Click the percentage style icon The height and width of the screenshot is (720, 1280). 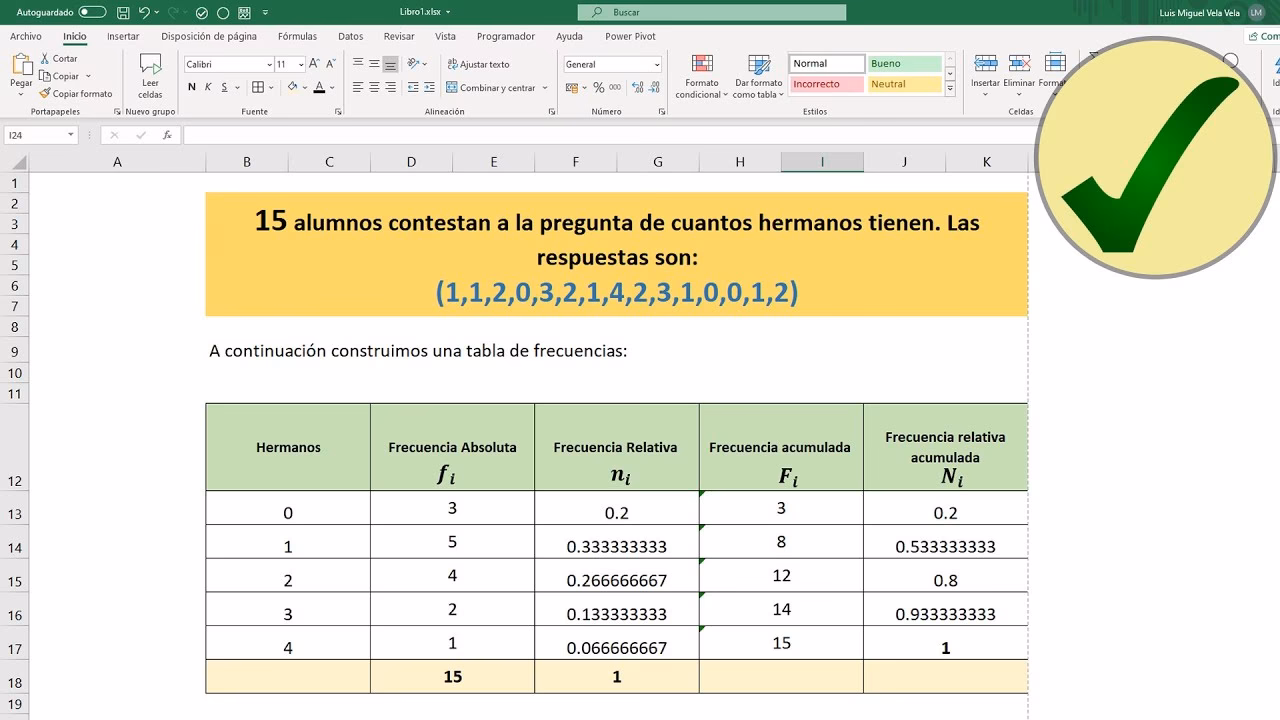[x=597, y=87]
